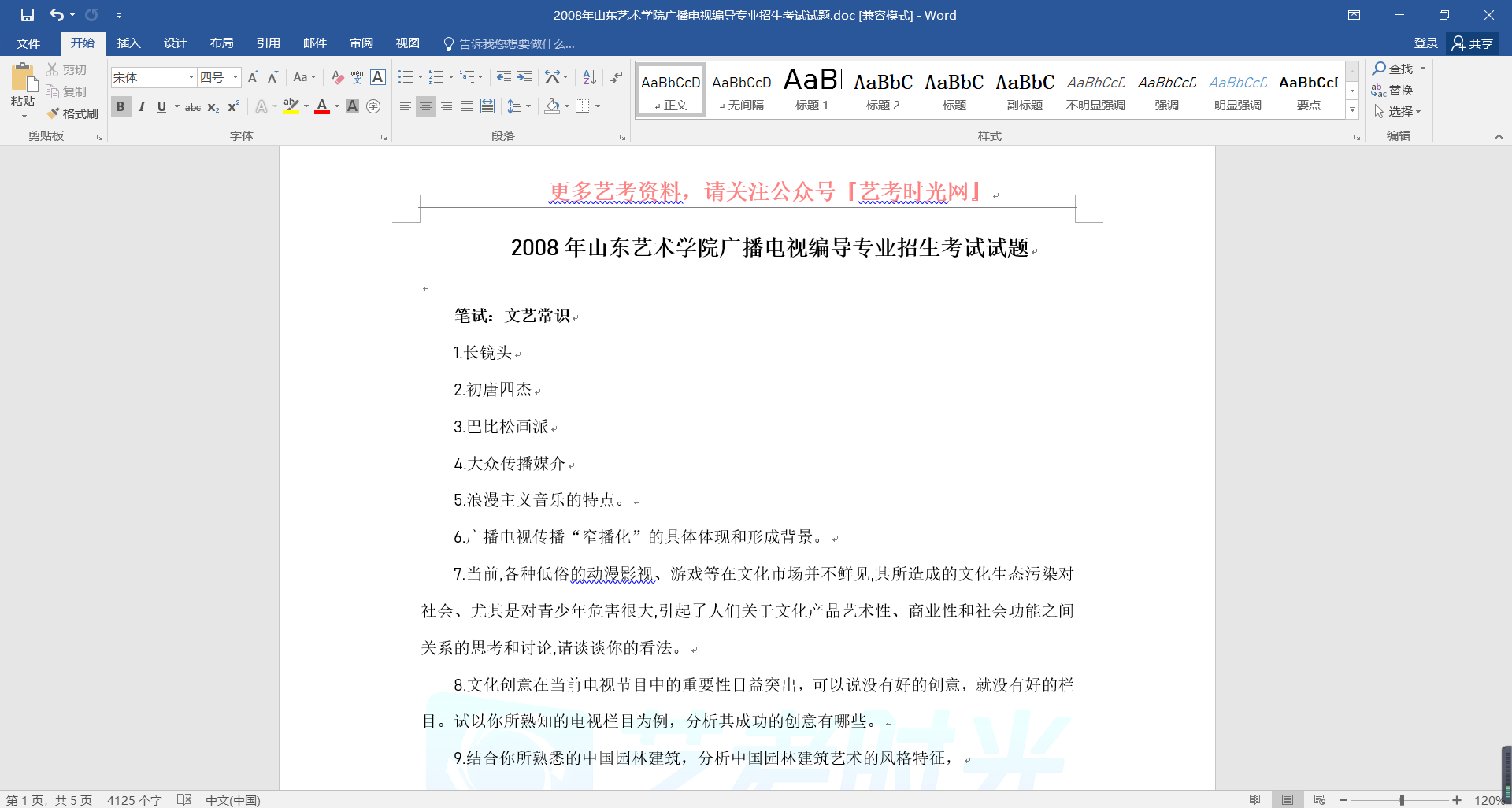Viewport: 1512px width, 808px height.
Task: Expand the styles gallery more arrow
Action: click(1352, 110)
